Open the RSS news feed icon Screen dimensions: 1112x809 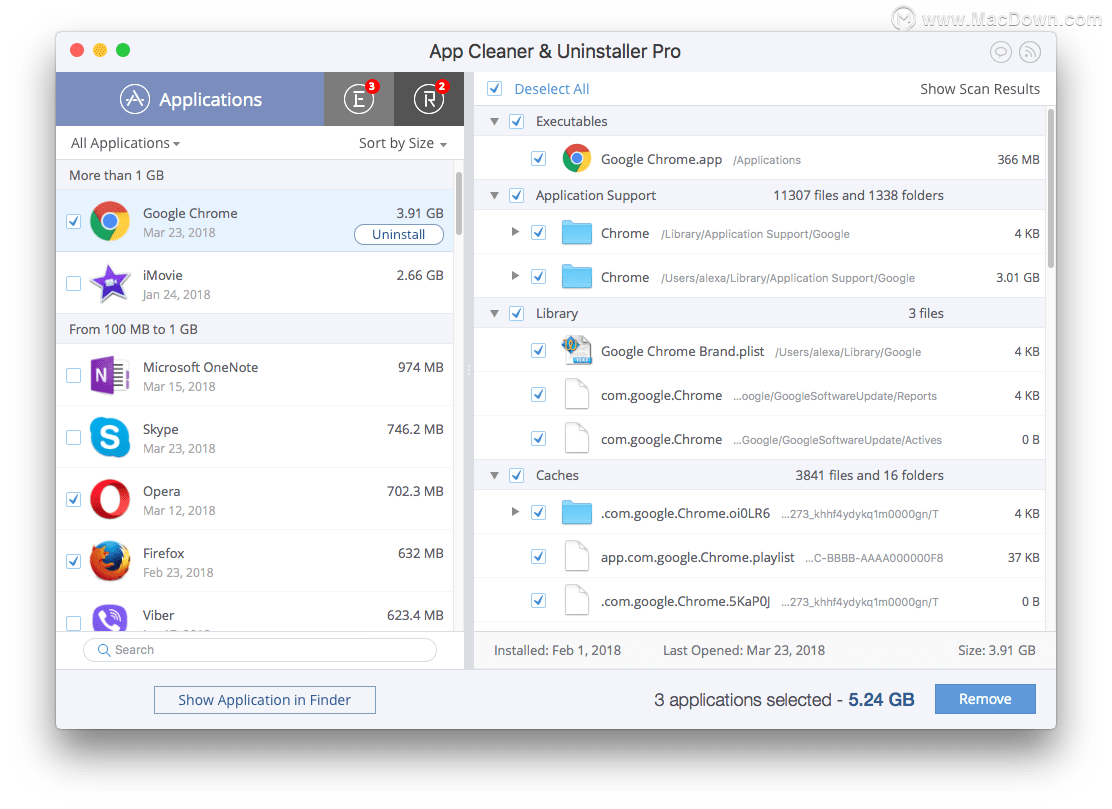1030,51
